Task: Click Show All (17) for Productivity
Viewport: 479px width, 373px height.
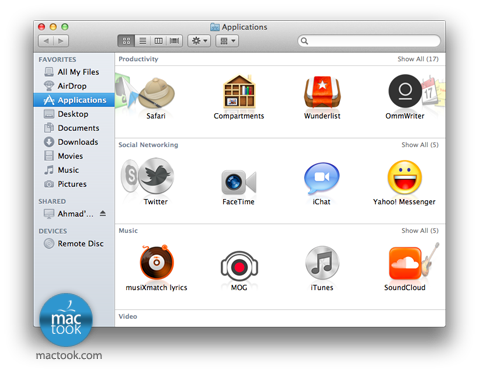Action: pyautogui.click(x=418, y=59)
